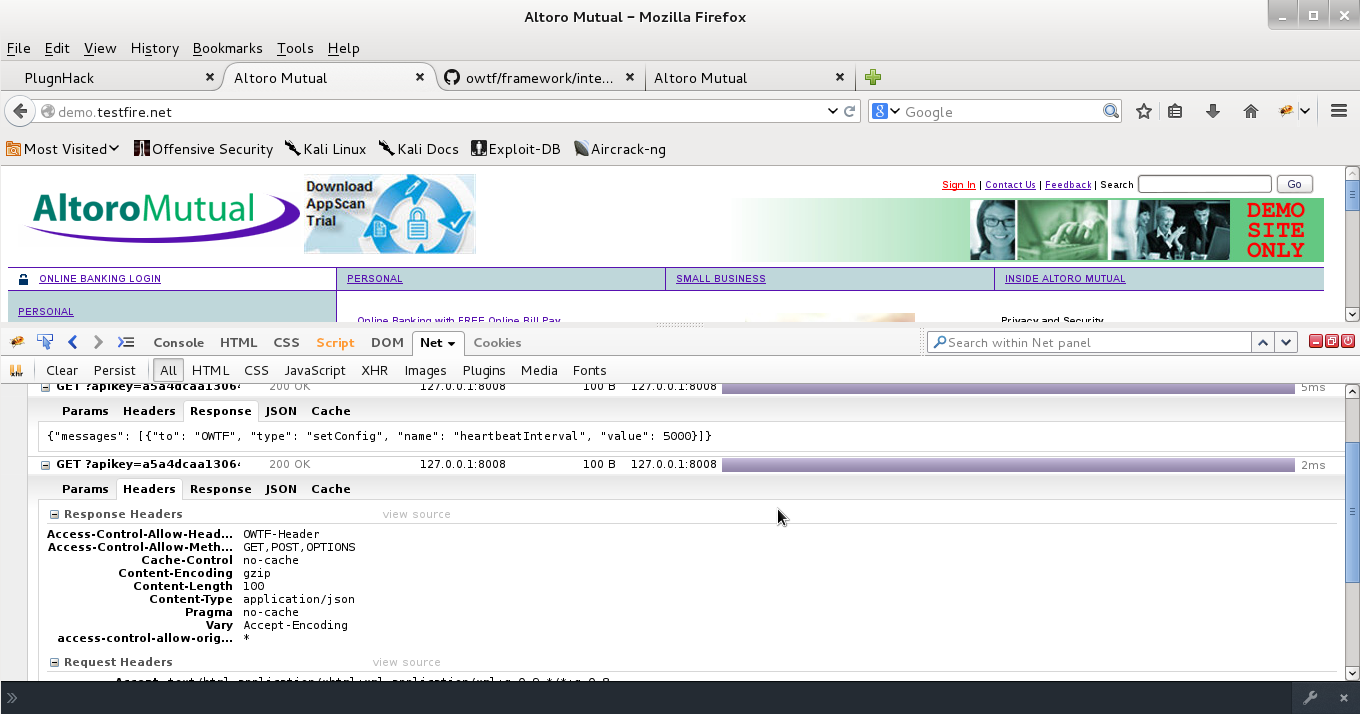
Task: Filter Net requests by JavaScript
Action: pos(314,370)
